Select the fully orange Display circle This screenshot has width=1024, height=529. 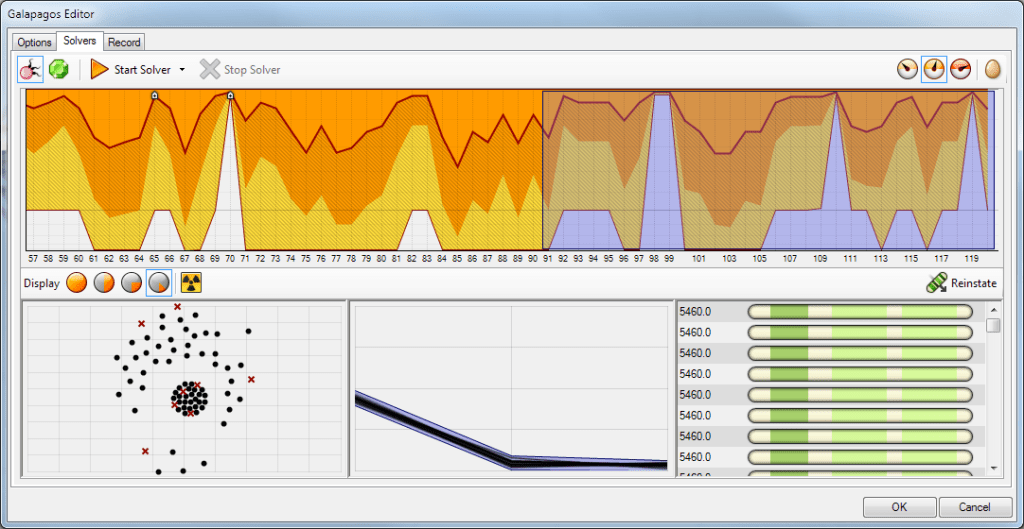click(x=77, y=283)
